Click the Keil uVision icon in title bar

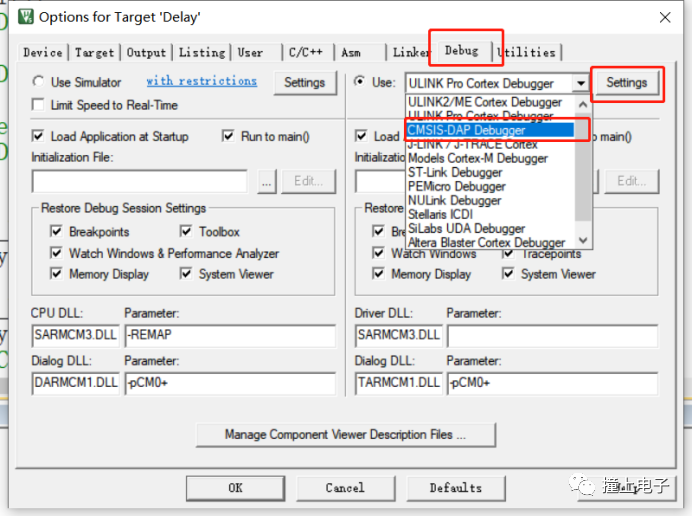pyautogui.click(x=26, y=17)
